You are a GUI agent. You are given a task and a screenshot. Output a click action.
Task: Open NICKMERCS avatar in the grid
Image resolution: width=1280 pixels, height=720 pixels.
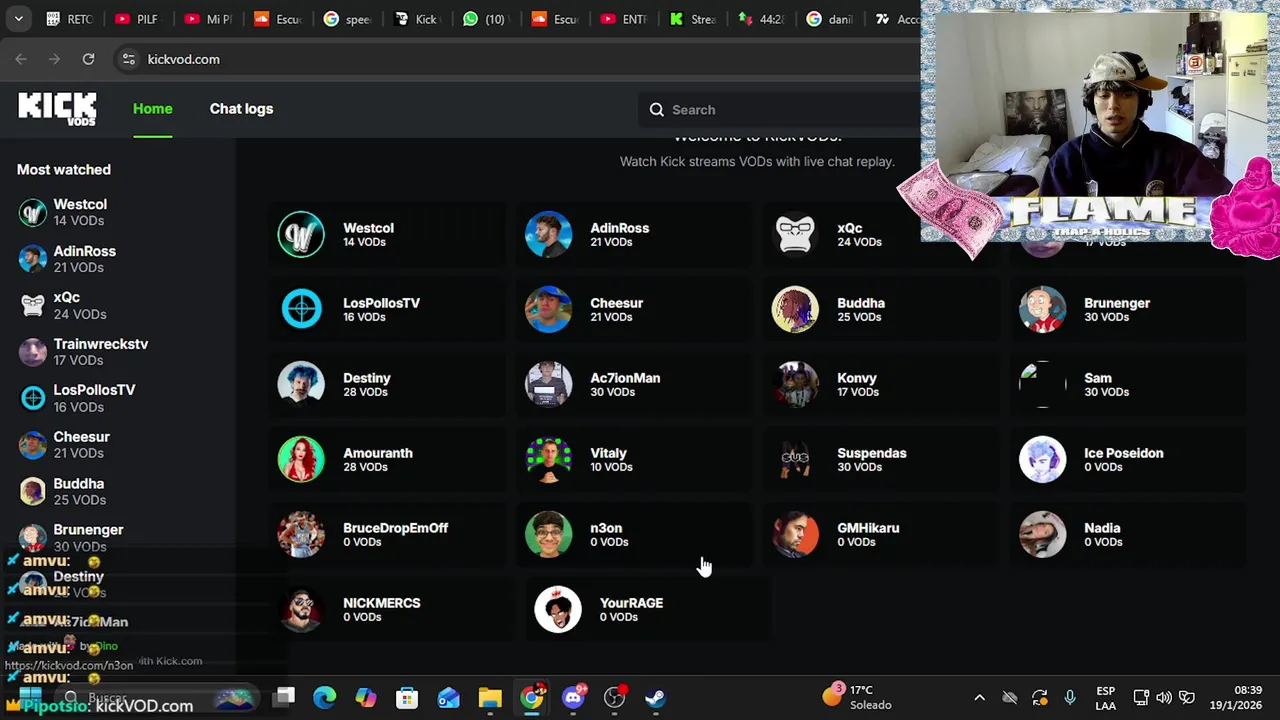tap(301, 609)
